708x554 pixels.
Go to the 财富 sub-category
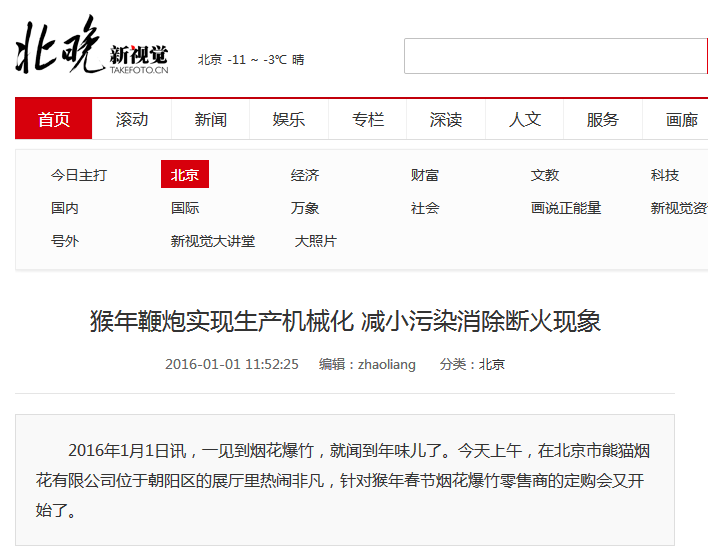coord(425,175)
